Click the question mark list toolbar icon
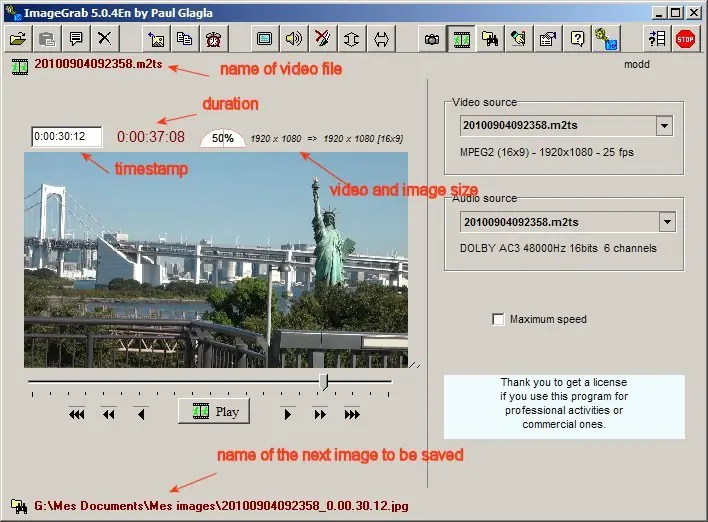 (x=657, y=39)
